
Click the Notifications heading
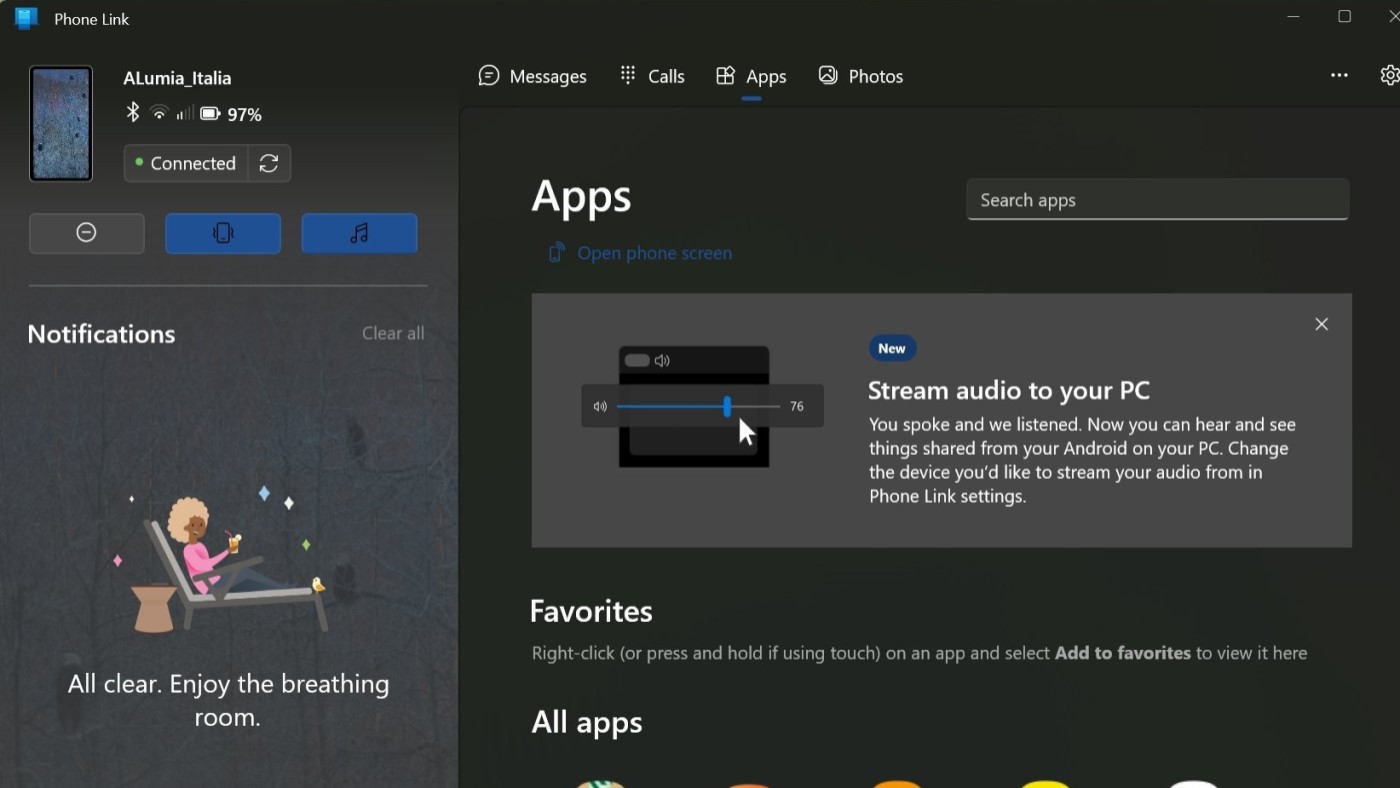(101, 334)
